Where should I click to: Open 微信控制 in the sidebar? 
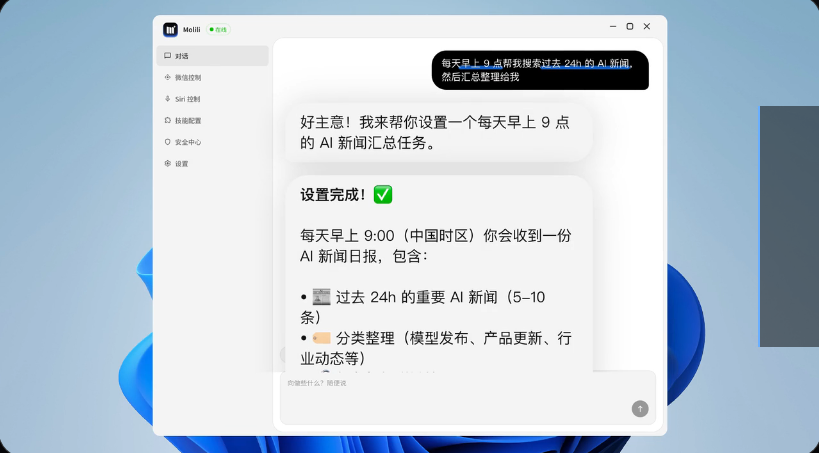[x=187, y=77]
